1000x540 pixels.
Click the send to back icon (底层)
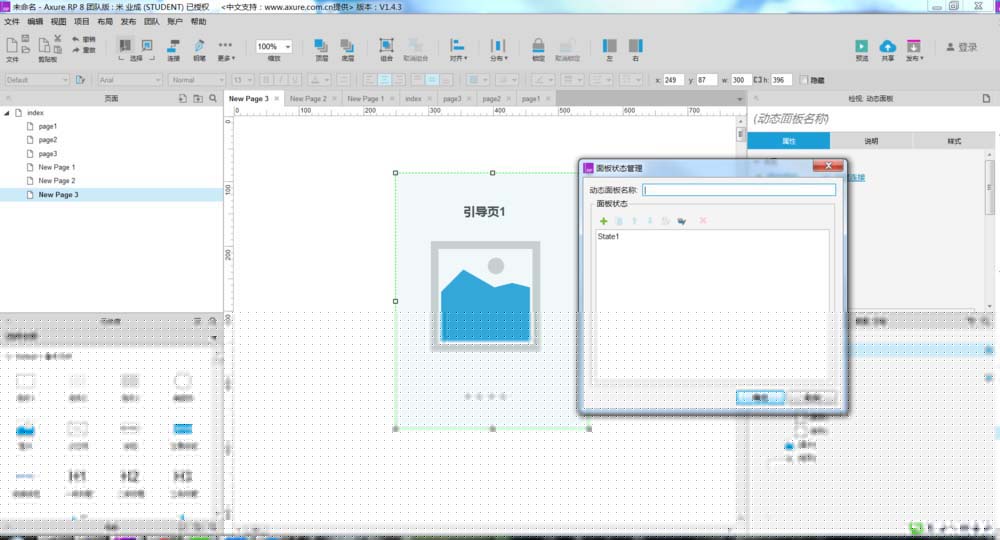click(347, 45)
